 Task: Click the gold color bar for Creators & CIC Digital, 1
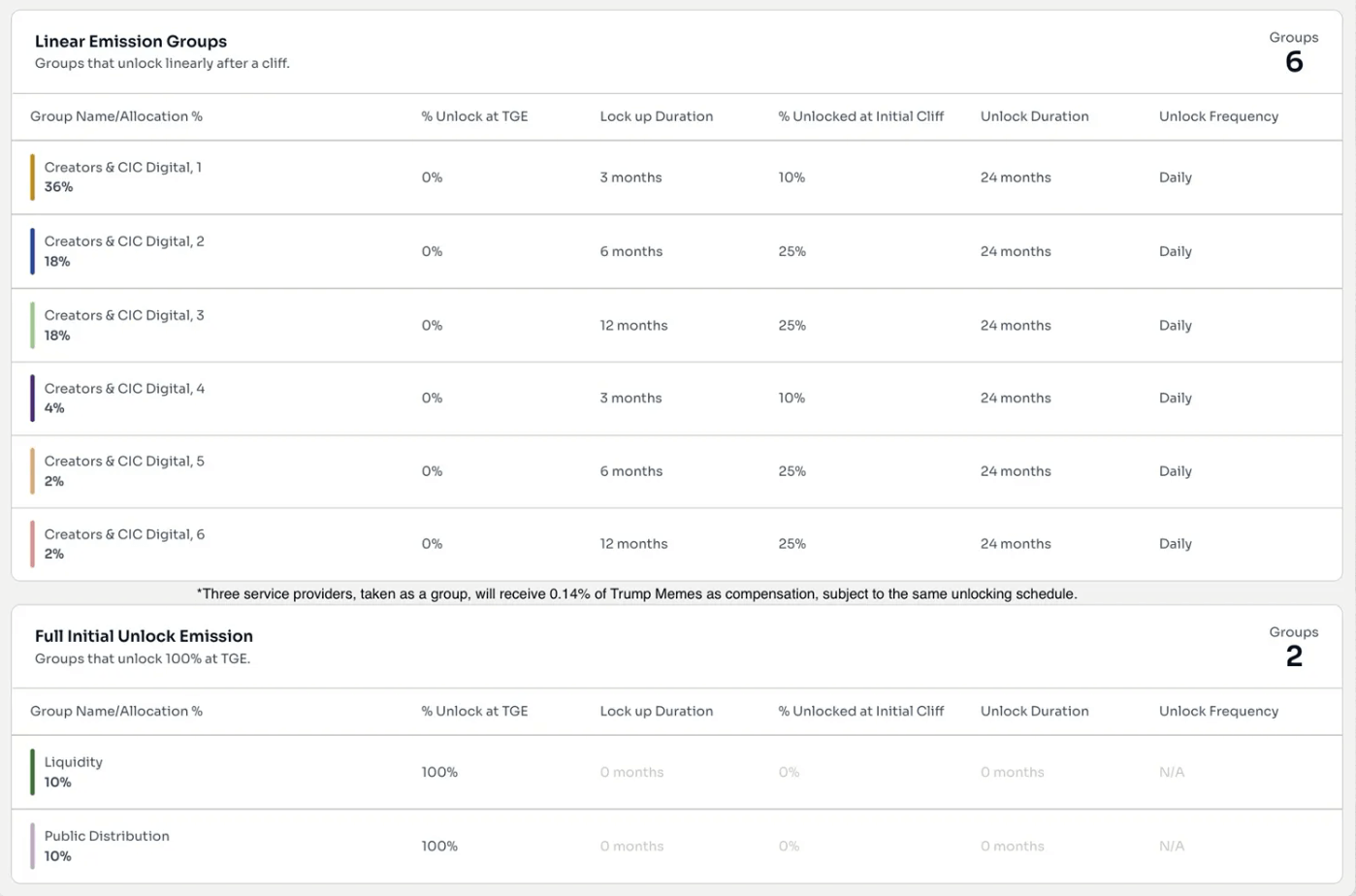(x=32, y=177)
